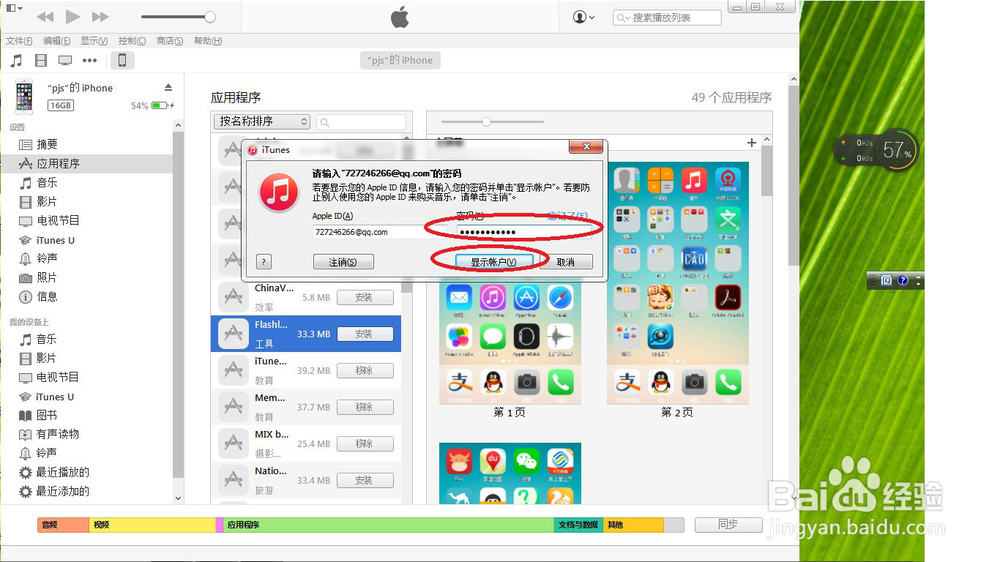The width and height of the screenshot is (1000, 562).
Task: Open the 文件(F) menu
Action: point(19,41)
